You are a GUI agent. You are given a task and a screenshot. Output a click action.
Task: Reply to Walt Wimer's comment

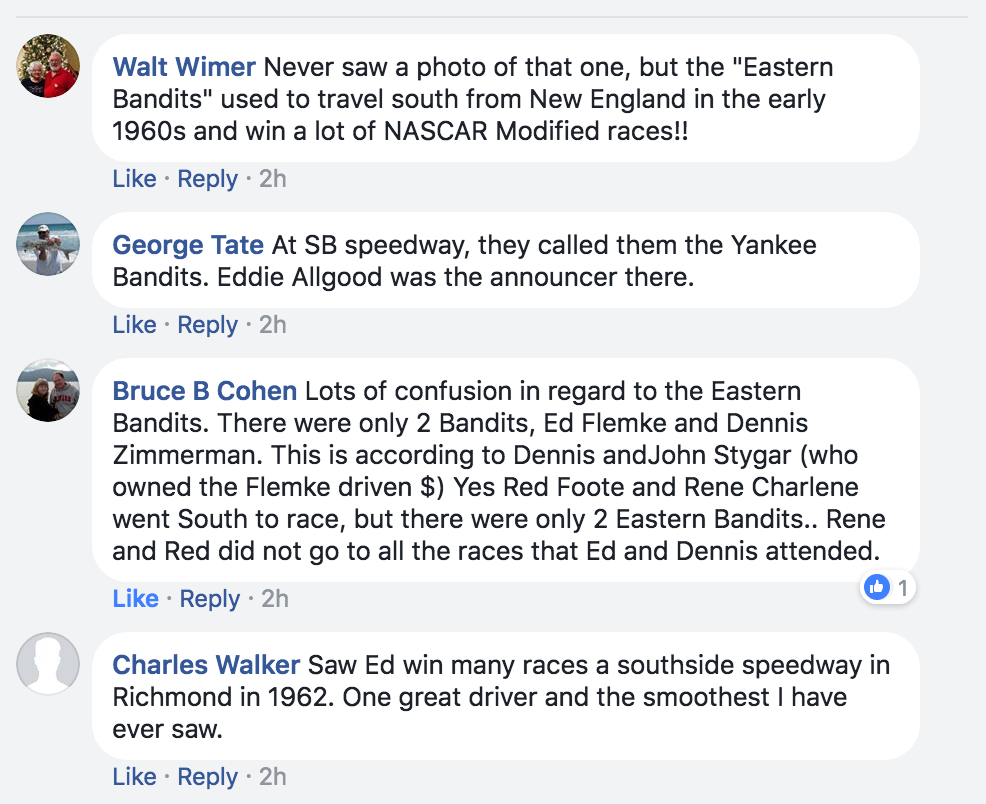pos(208,179)
